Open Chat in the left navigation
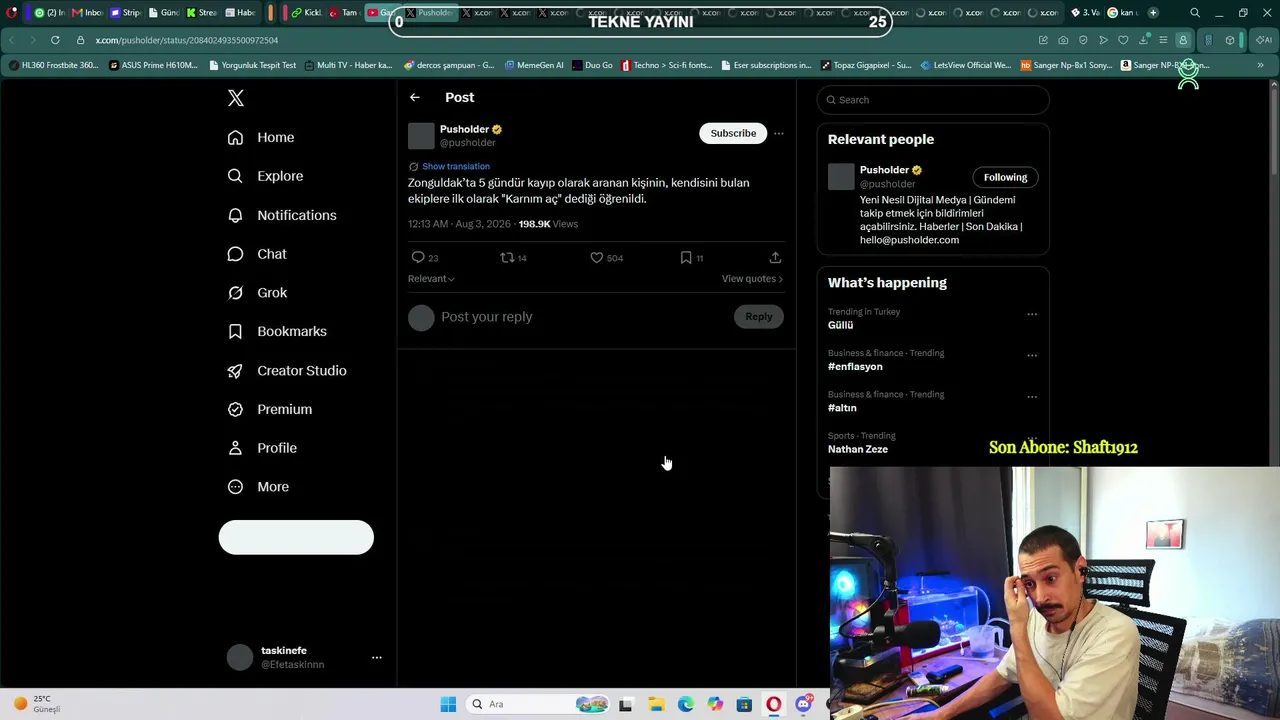This screenshot has width=1280, height=720. pyautogui.click(x=257, y=254)
